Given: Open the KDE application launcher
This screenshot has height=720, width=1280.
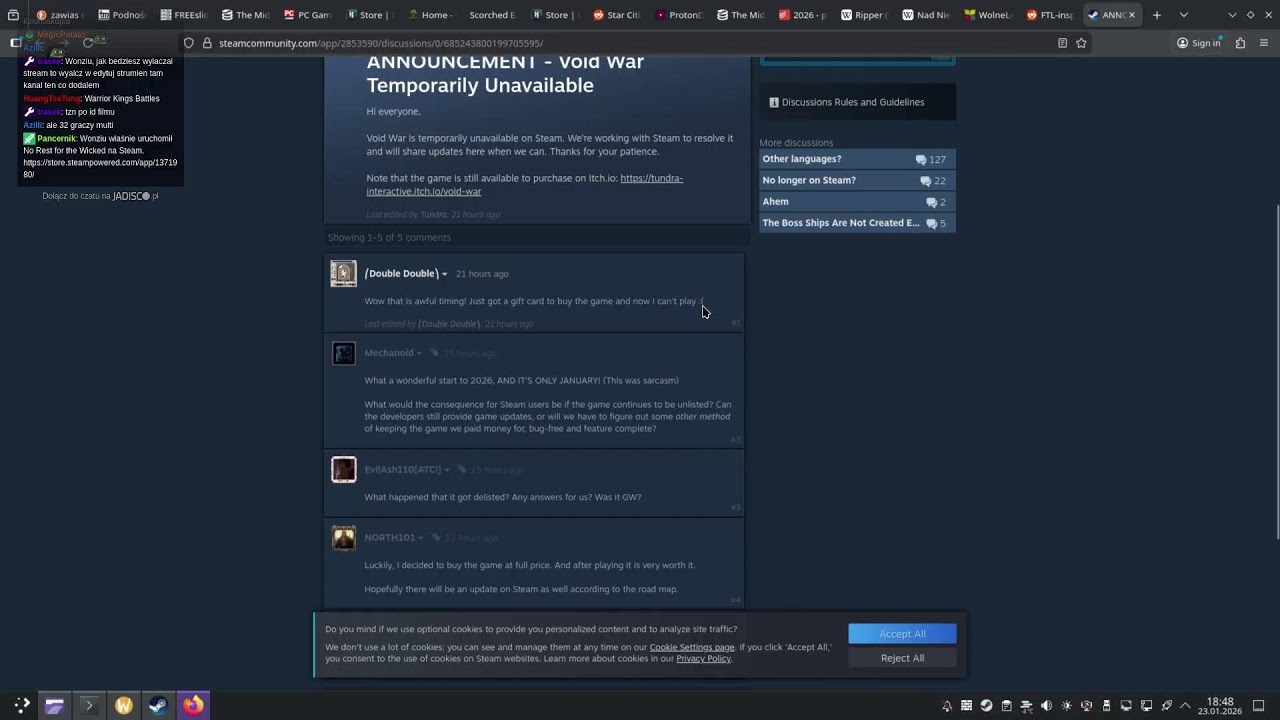Looking at the screenshot, I should click(x=22, y=705).
